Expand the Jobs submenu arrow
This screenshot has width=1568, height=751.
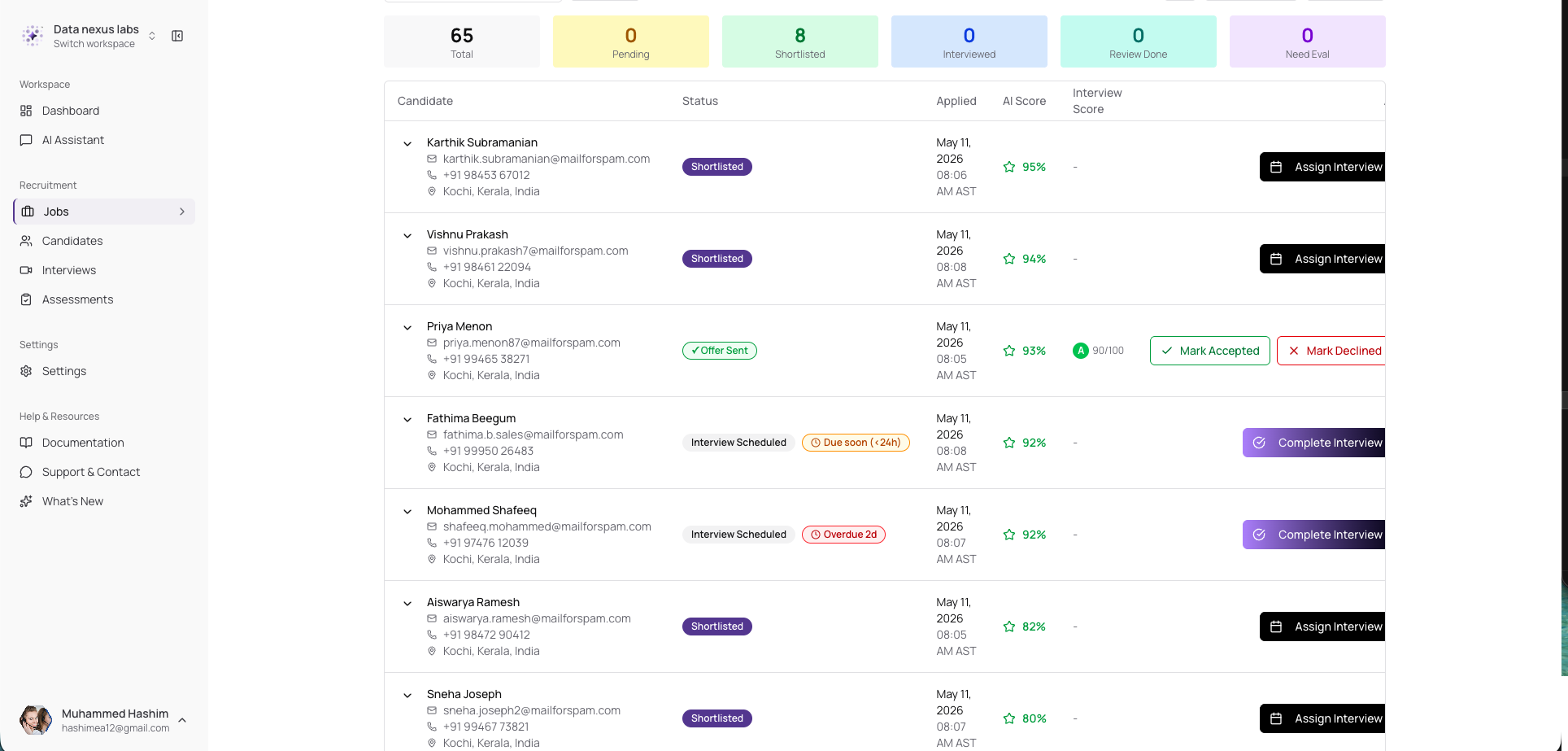pos(182,212)
